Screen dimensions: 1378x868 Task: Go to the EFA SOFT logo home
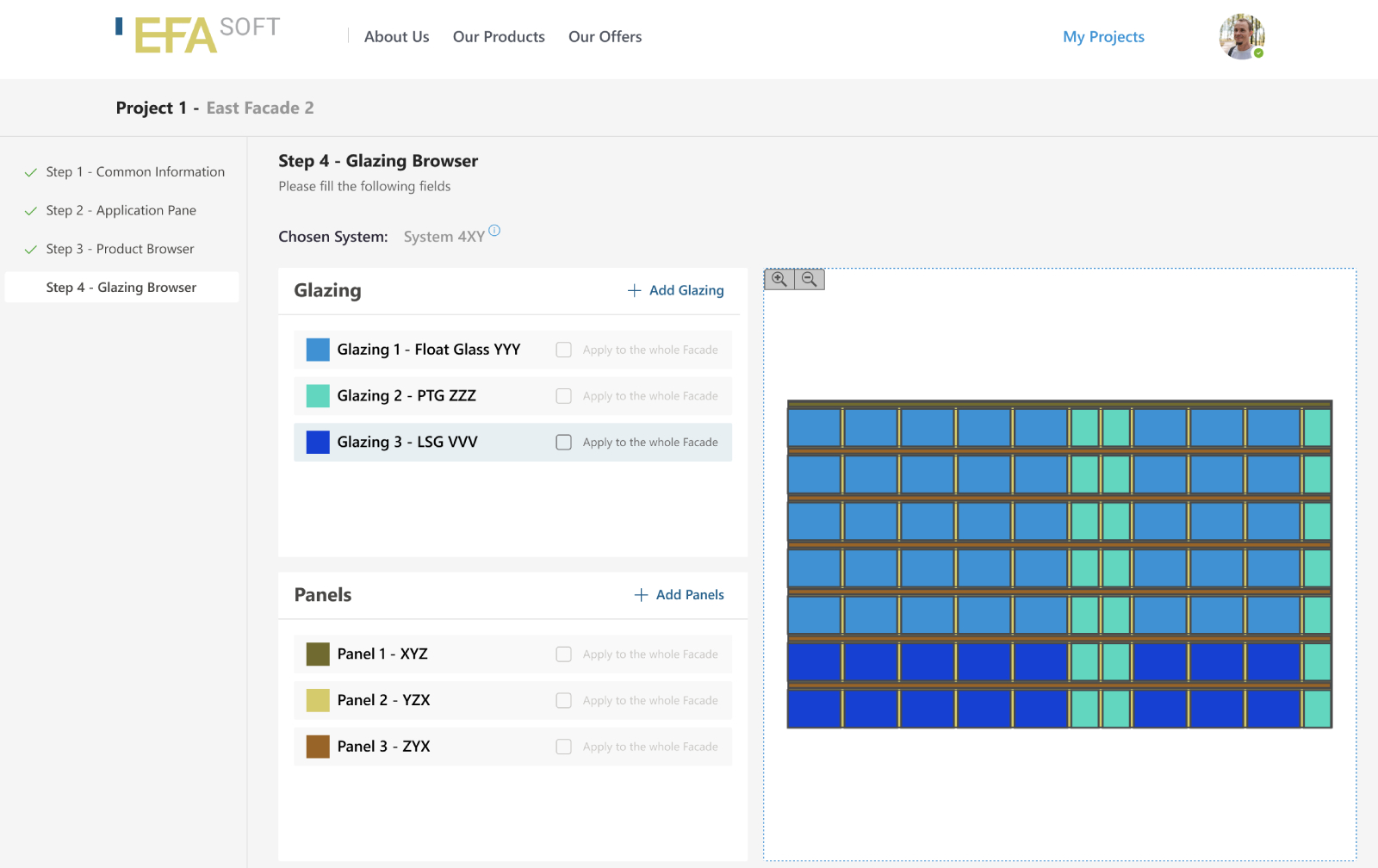(198, 35)
